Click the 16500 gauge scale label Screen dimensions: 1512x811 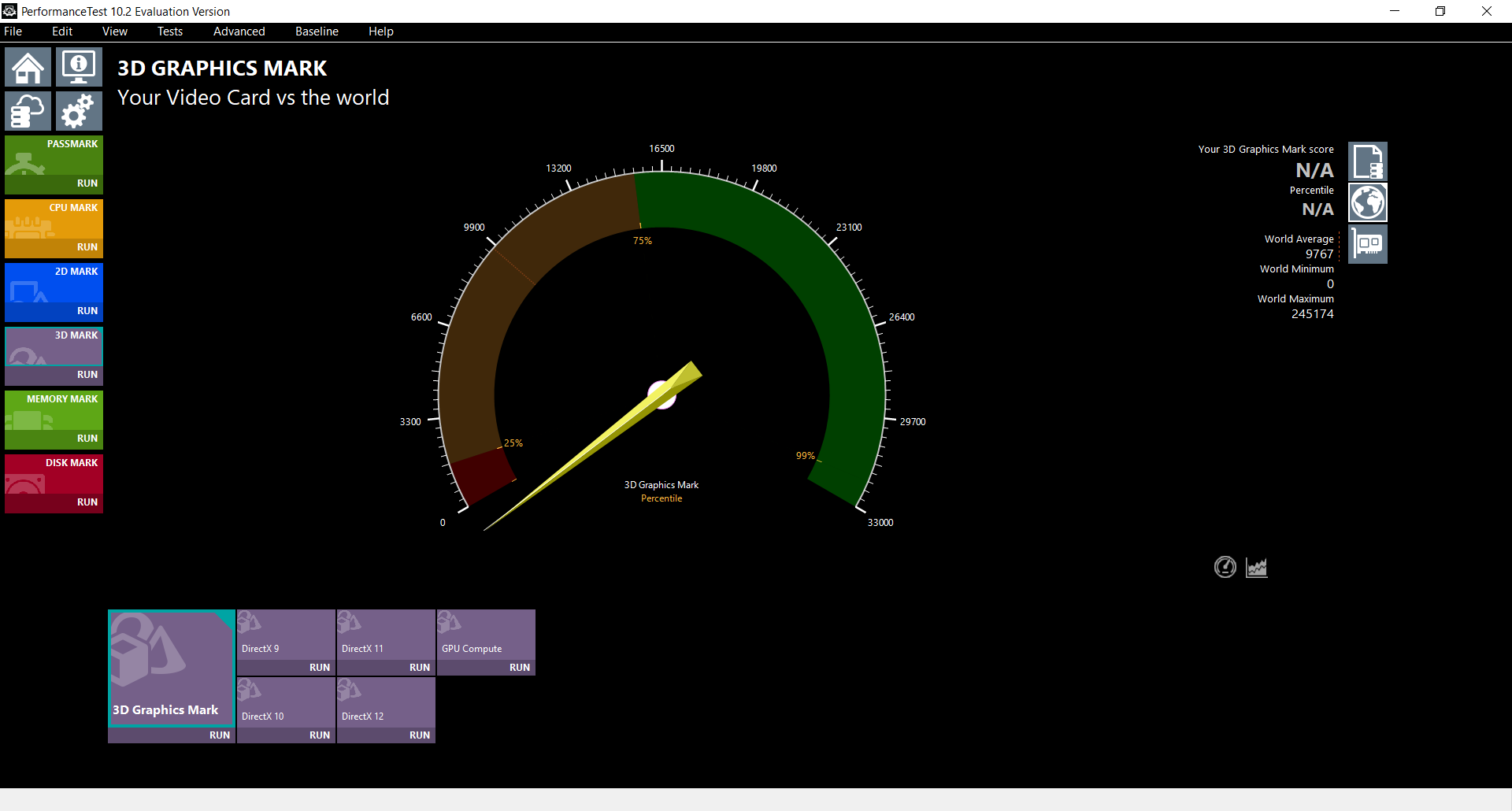point(661,149)
